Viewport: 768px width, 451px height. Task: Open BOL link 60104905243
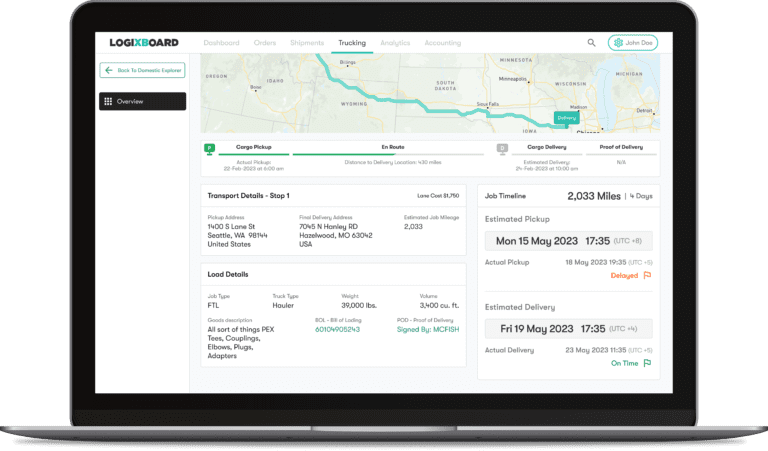pyautogui.click(x=337, y=330)
